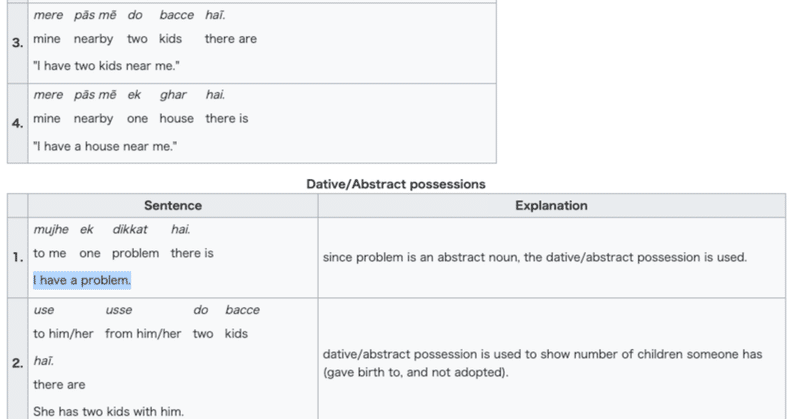The image size is (800, 419).
Task: Click the explanation starting "since problem is an abstract noun"
Action: click(x=535, y=257)
